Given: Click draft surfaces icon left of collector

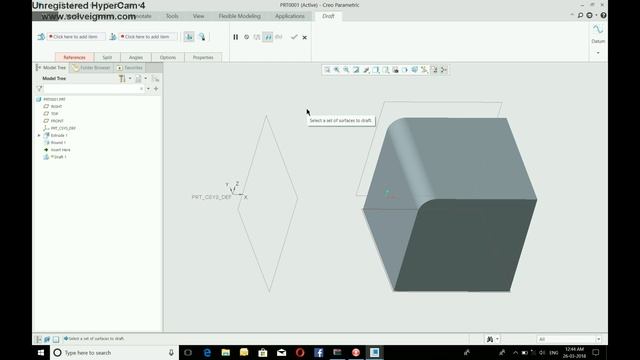Looking at the screenshot, I should click(x=41, y=37).
